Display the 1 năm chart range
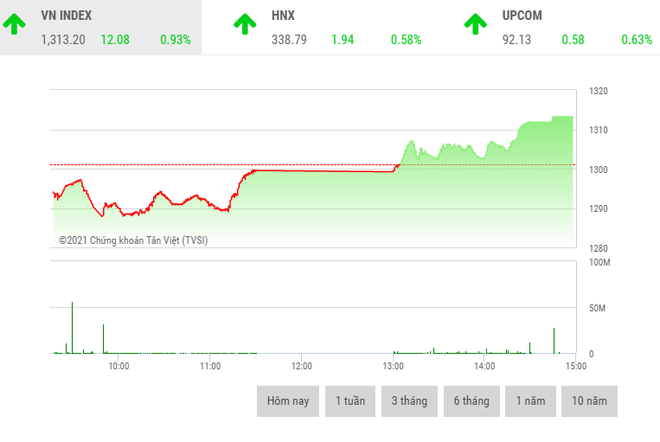The width and height of the screenshot is (660, 442). pos(530,401)
